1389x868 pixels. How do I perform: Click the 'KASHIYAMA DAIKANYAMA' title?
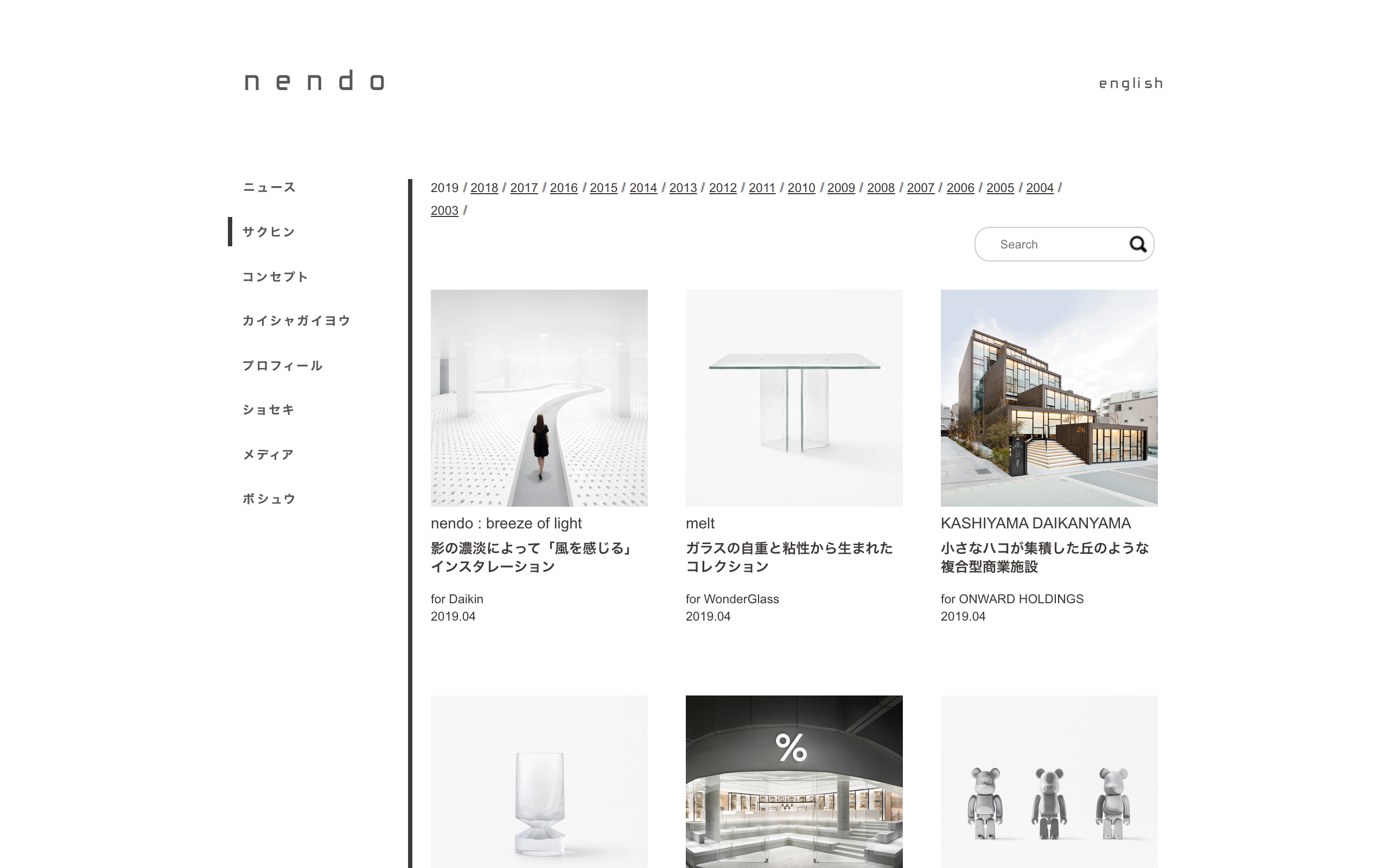tap(1035, 523)
